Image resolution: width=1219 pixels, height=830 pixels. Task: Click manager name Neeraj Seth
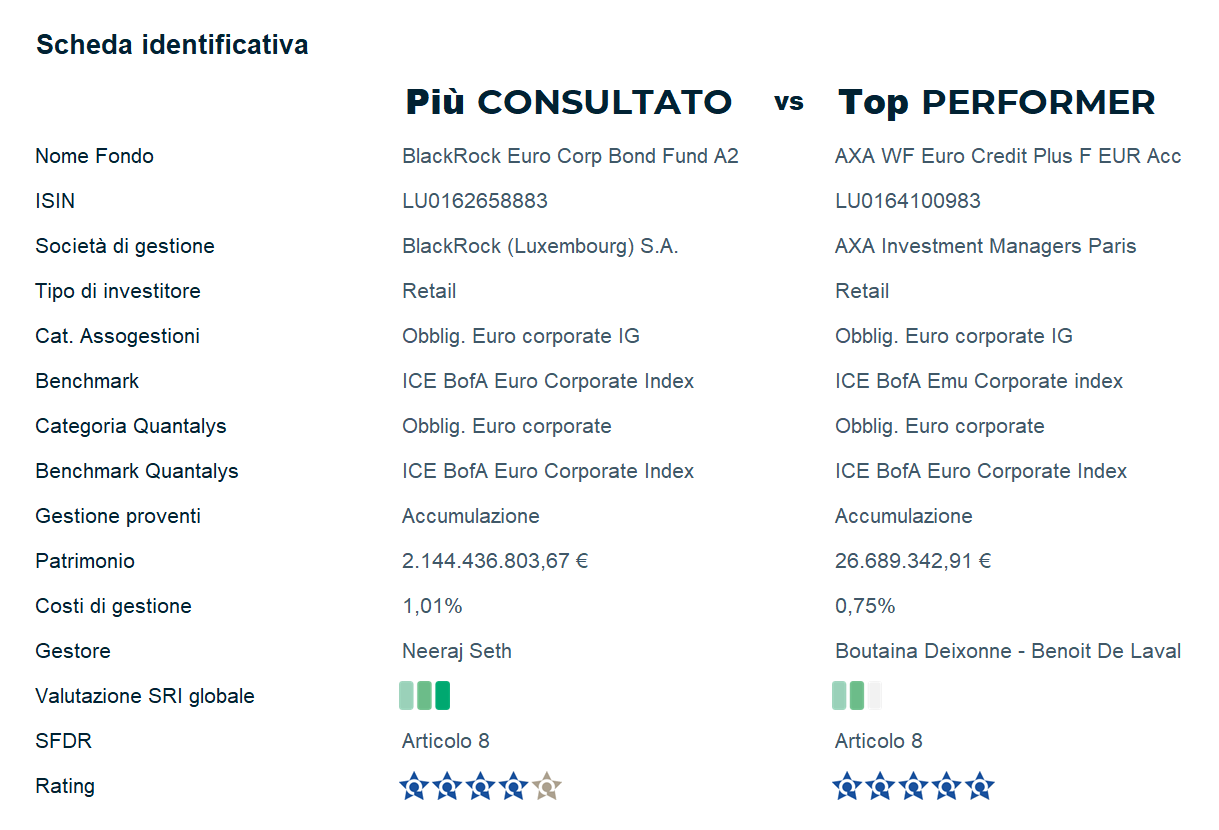pyautogui.click(x=457, y=651)
